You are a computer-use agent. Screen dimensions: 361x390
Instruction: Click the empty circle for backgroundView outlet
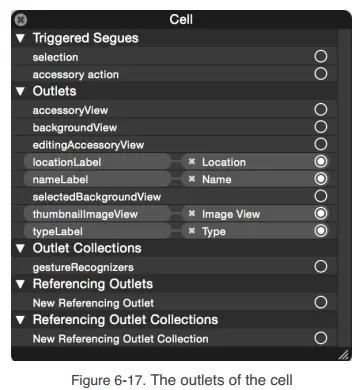click(x=321, y=127)
